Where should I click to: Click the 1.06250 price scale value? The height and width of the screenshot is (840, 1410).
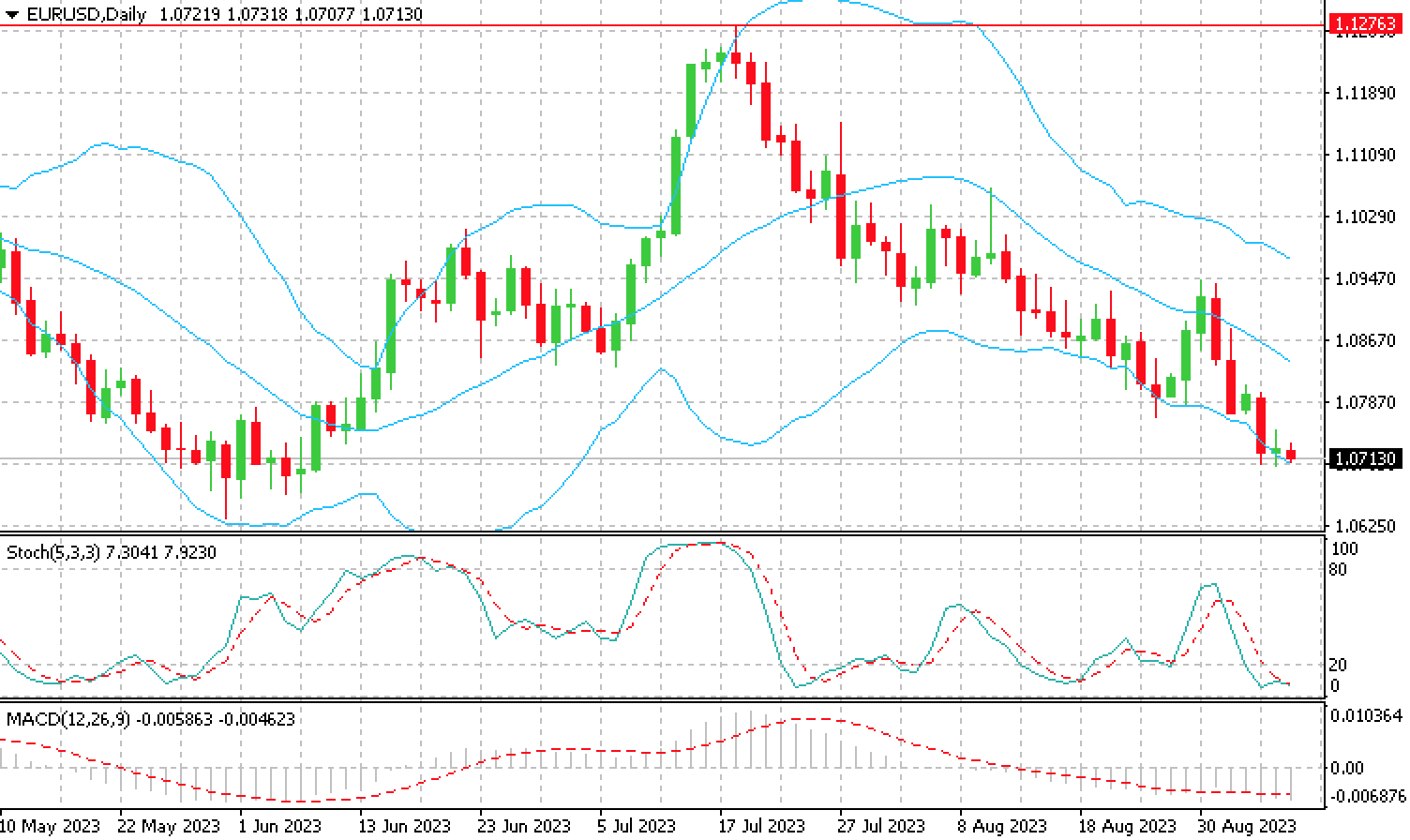click(1365, 526)
